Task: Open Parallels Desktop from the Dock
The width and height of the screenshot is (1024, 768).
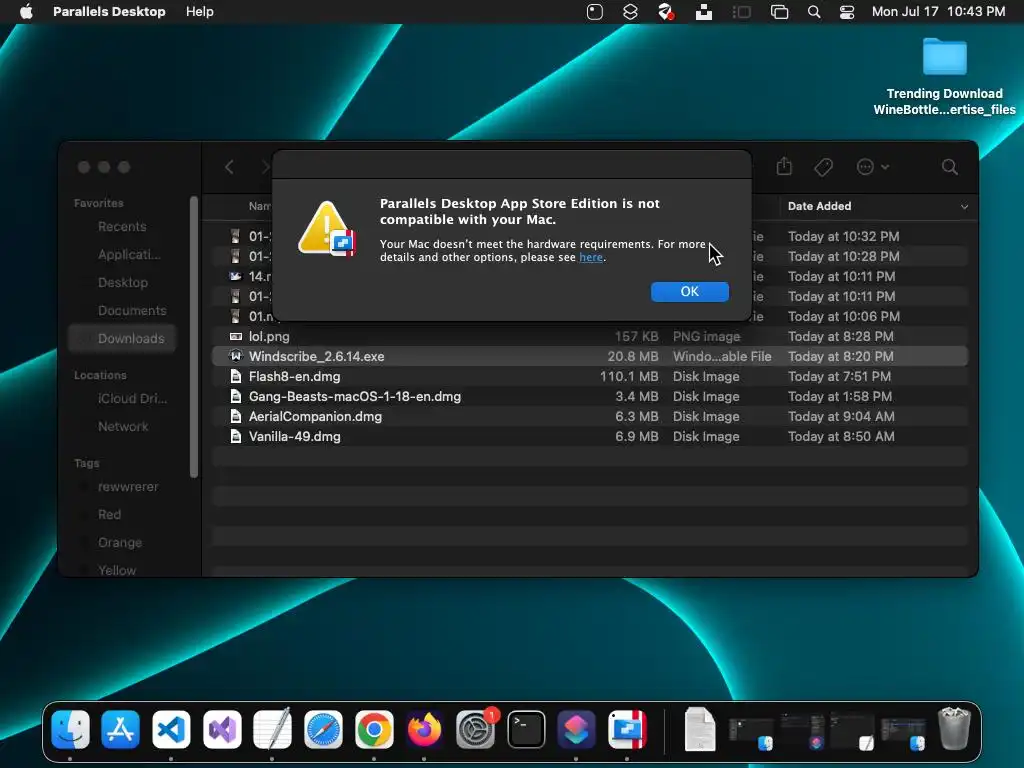Action: tap(628, 729)
